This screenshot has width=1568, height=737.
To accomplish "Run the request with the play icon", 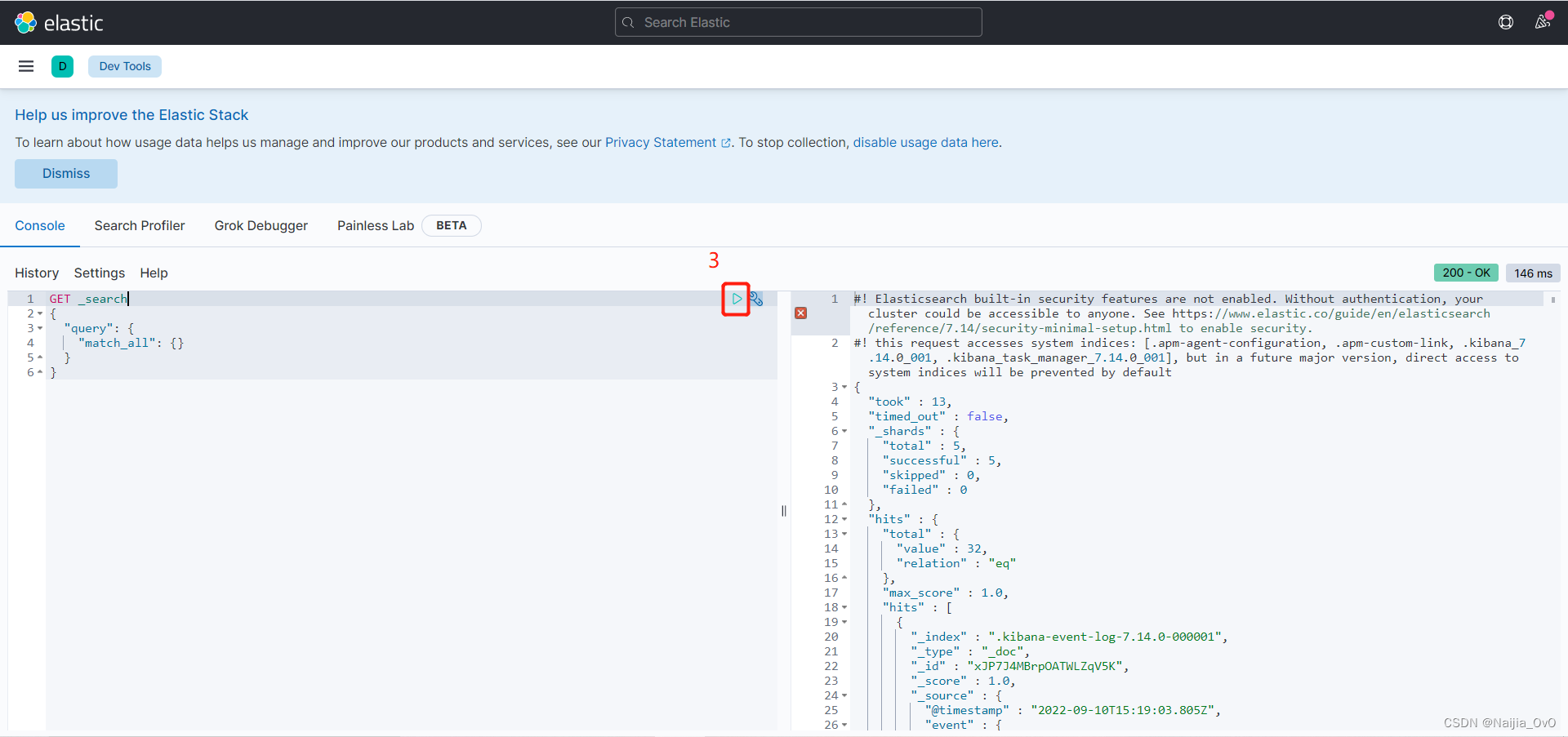I will 737,299.
